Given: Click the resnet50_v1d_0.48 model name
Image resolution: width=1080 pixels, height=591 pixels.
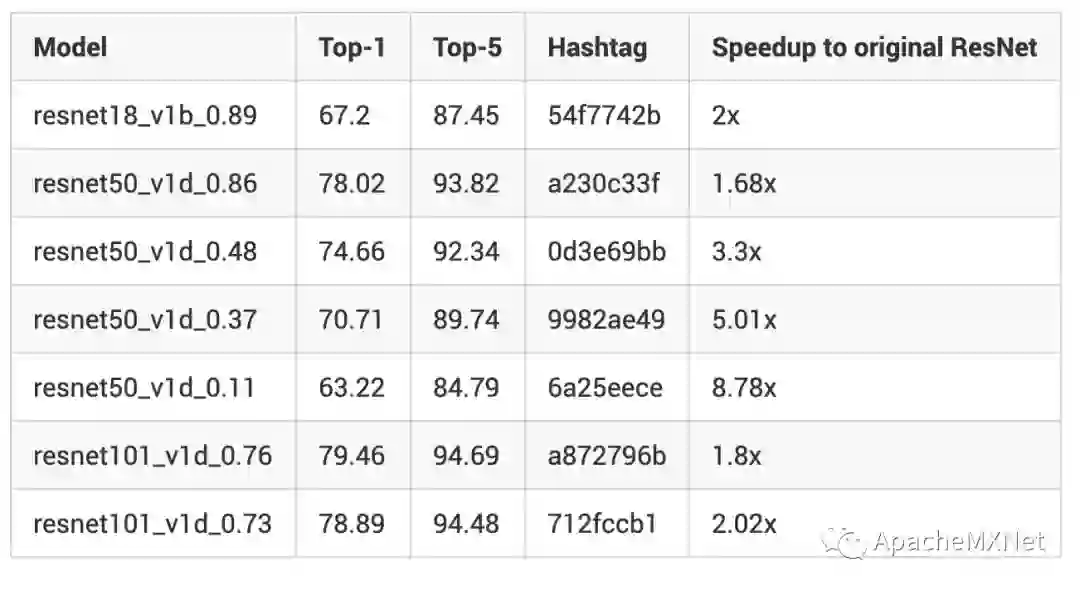Looking at the screenshot, I should [145, 251].
